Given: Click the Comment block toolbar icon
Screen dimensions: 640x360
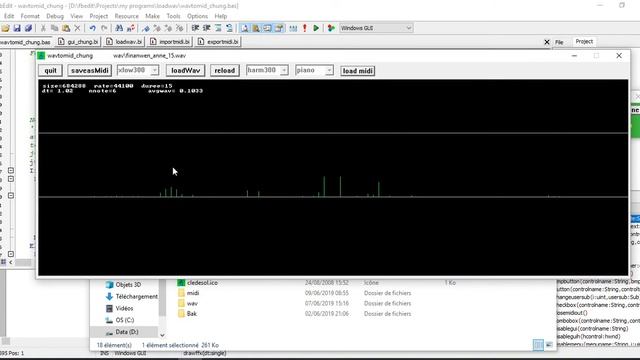Looking at the screenshot, I should coord(218,28).
